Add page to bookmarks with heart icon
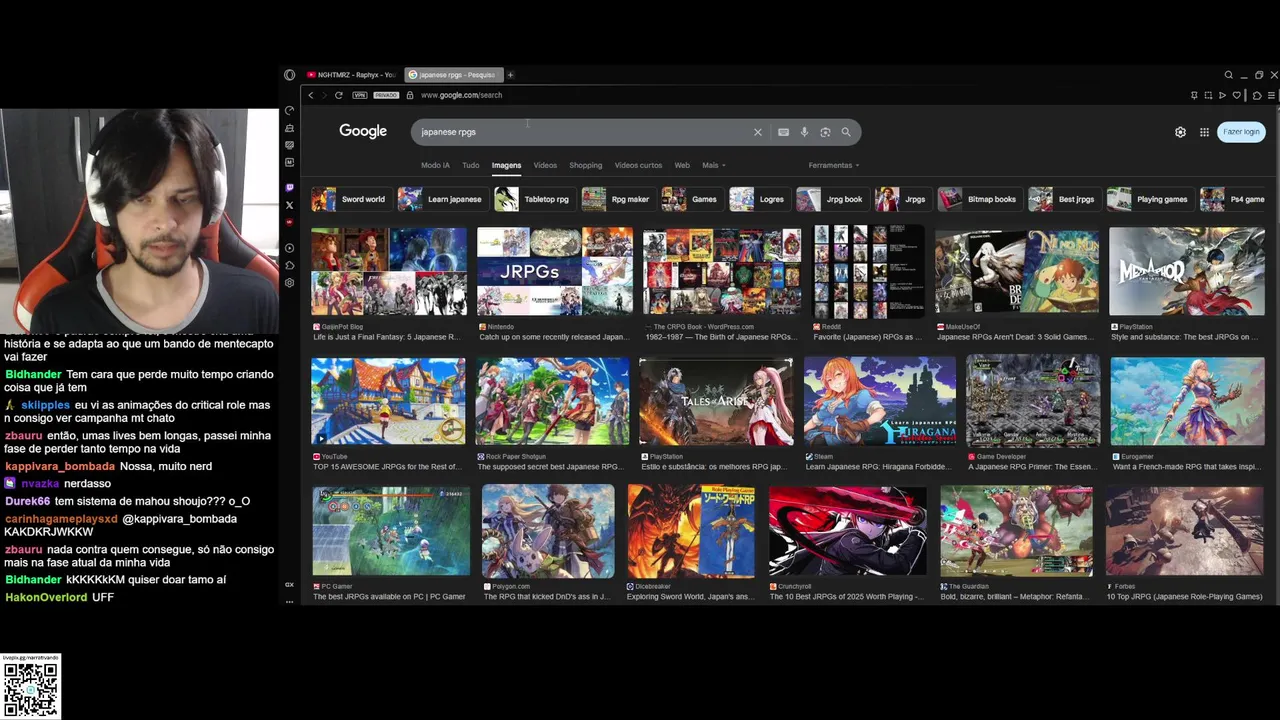 point(1237,95)
